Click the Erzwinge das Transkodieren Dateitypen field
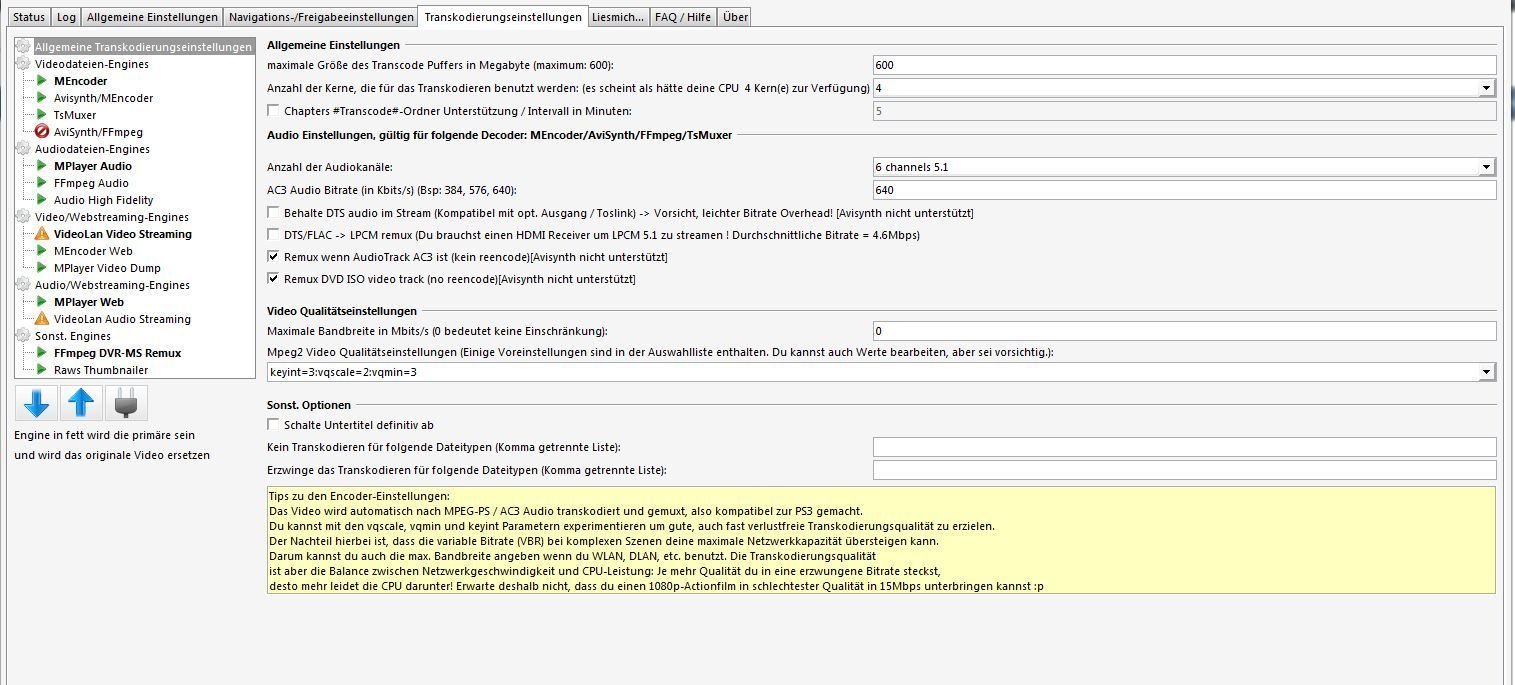Viewport: 1515px width, 685px height. (x=1184, y=470)
